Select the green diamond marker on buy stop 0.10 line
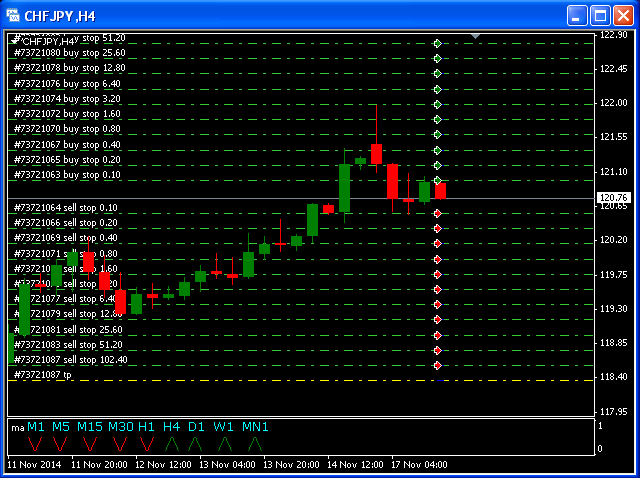Viewport: 640px width, 480px height. coord(437,181)
